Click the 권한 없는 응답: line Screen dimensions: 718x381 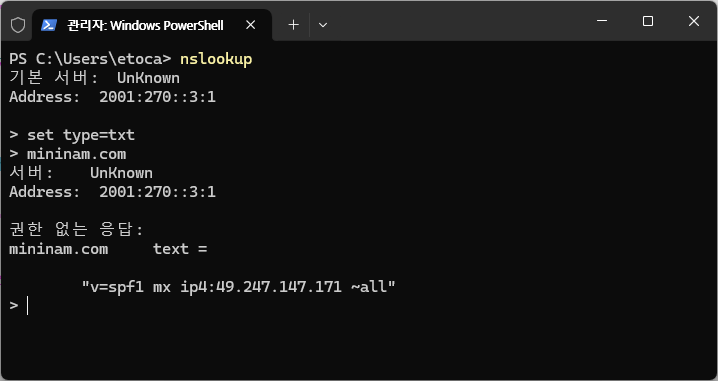pos(76,230)
